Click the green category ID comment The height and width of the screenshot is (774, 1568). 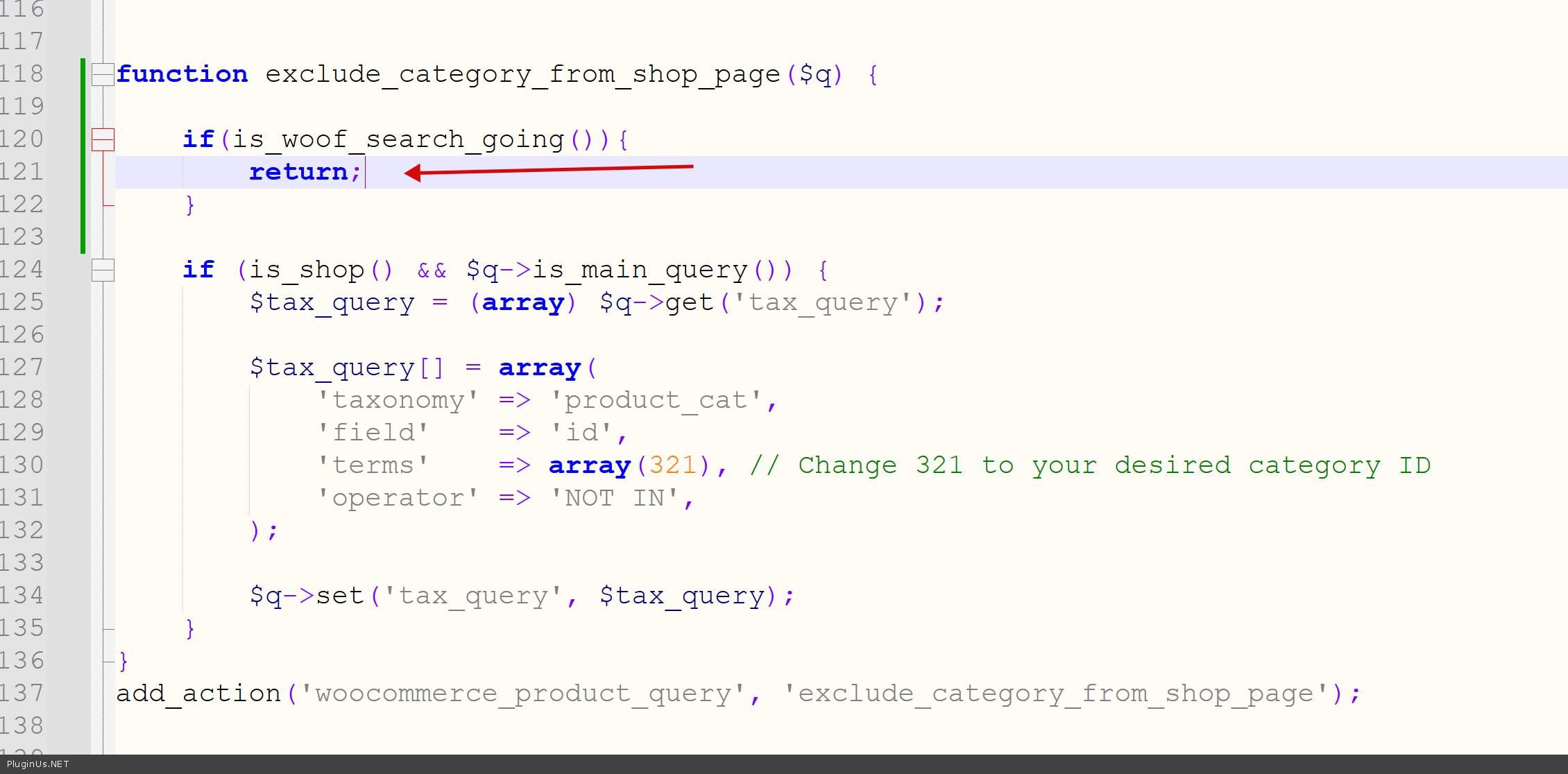point(1089,465)
